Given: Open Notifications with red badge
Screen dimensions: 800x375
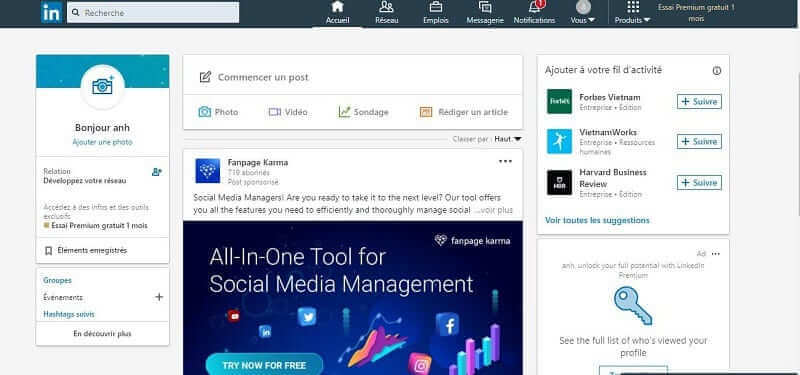Looking at the screenshot, I should point(534,13).
